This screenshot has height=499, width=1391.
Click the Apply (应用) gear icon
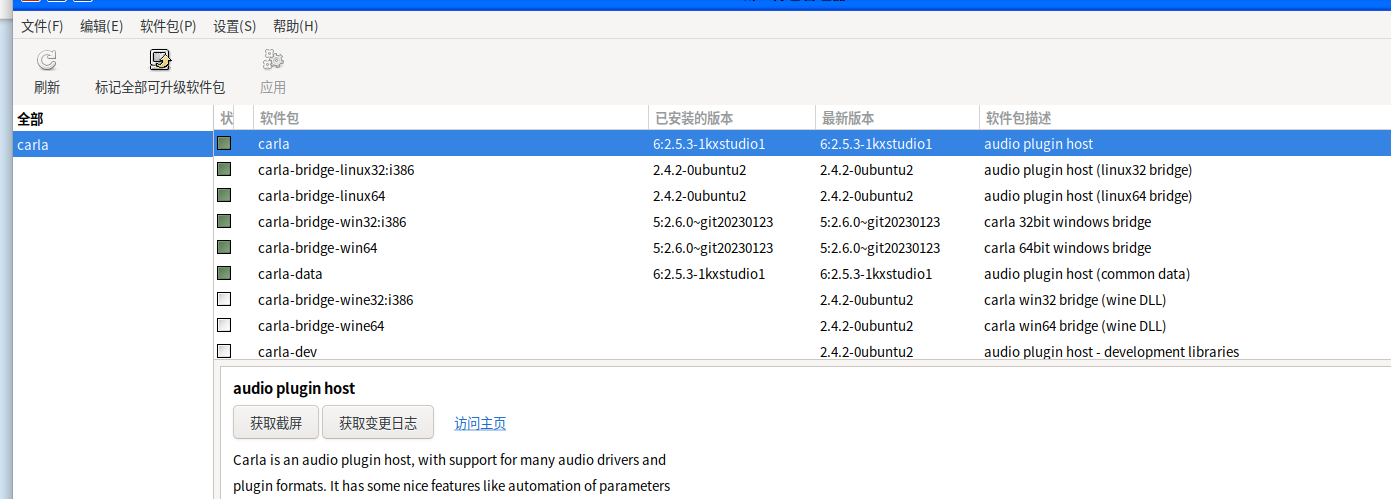click(x=273, y=60)
